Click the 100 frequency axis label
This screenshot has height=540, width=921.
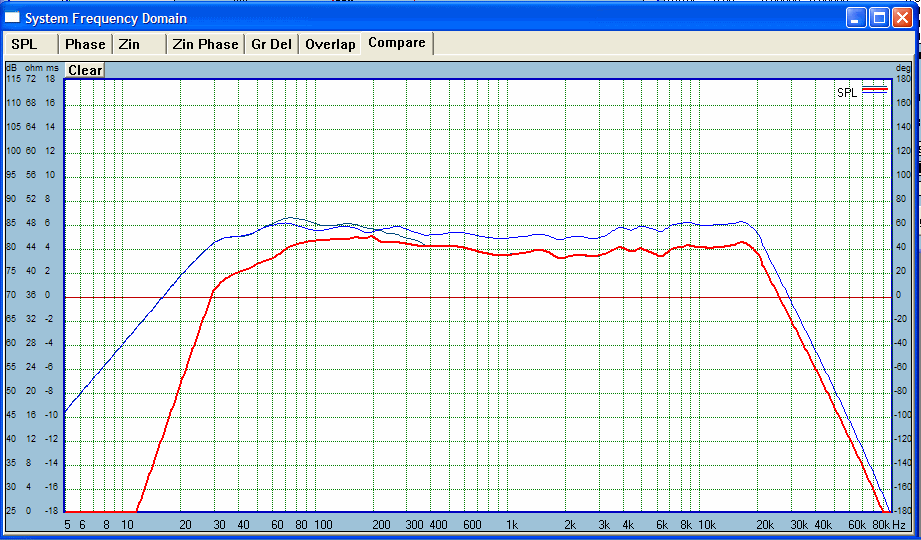pyautogui.click(x=324, y=525)
